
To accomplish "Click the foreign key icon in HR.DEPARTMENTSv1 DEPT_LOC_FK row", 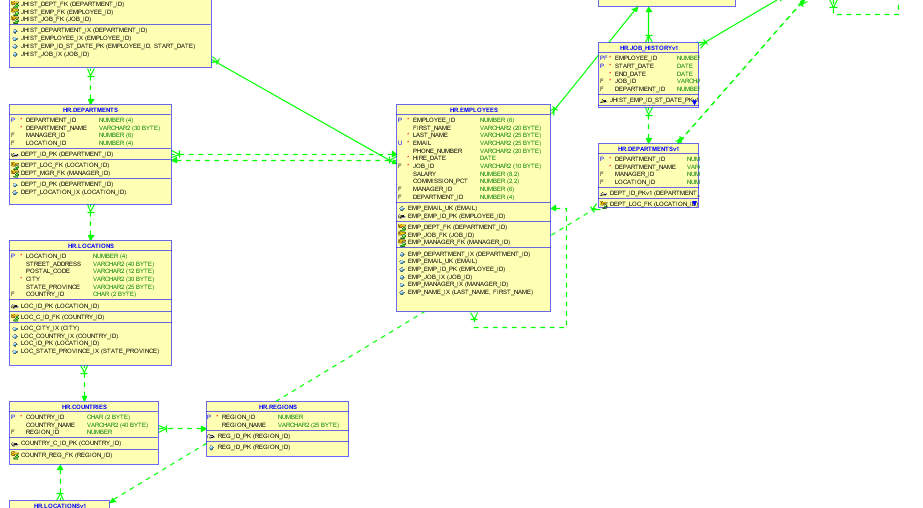I will click(x=603, y=204).
